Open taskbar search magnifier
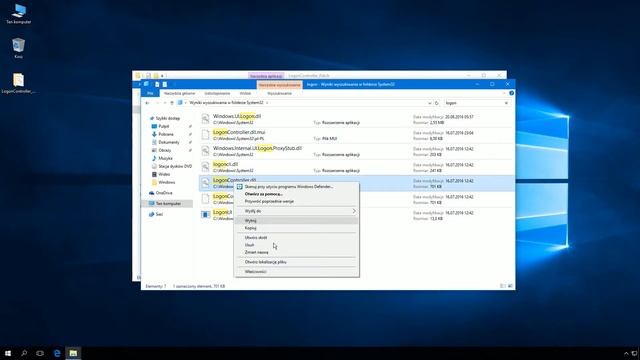Image resolution: width=640 pixels, height=360 pixels. point(24,353)
